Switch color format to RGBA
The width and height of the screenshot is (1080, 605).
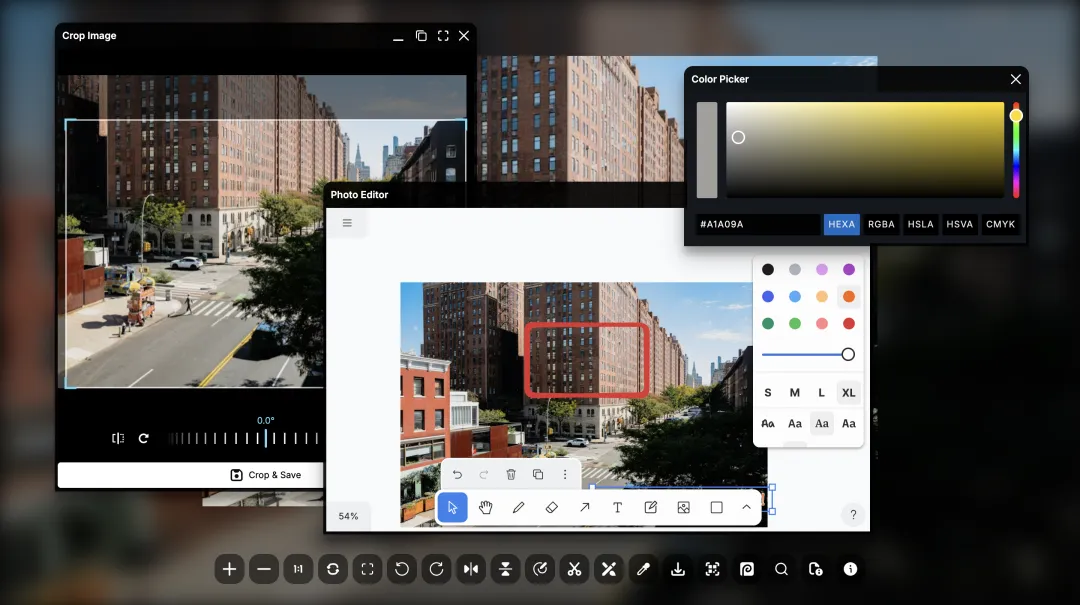point(881,224)
